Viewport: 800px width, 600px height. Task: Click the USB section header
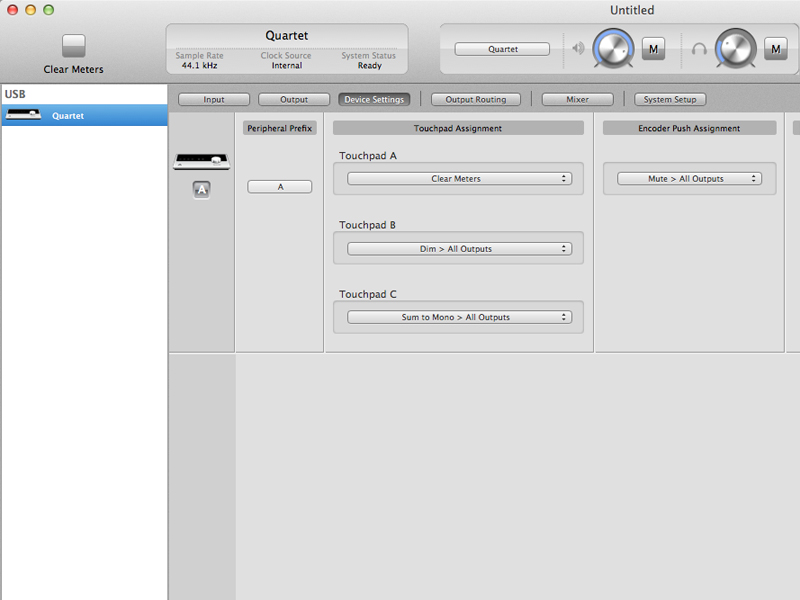(15, 94)
